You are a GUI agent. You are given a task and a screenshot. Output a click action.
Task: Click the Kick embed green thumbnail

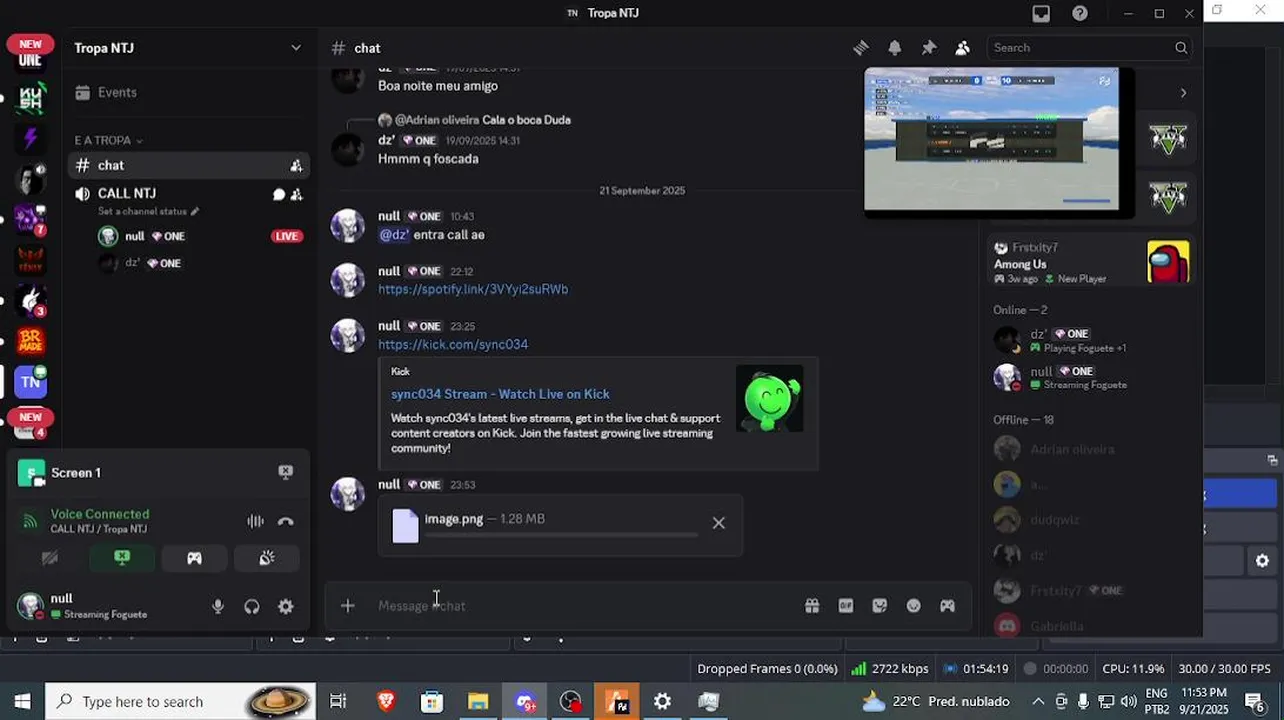(770, 399)
